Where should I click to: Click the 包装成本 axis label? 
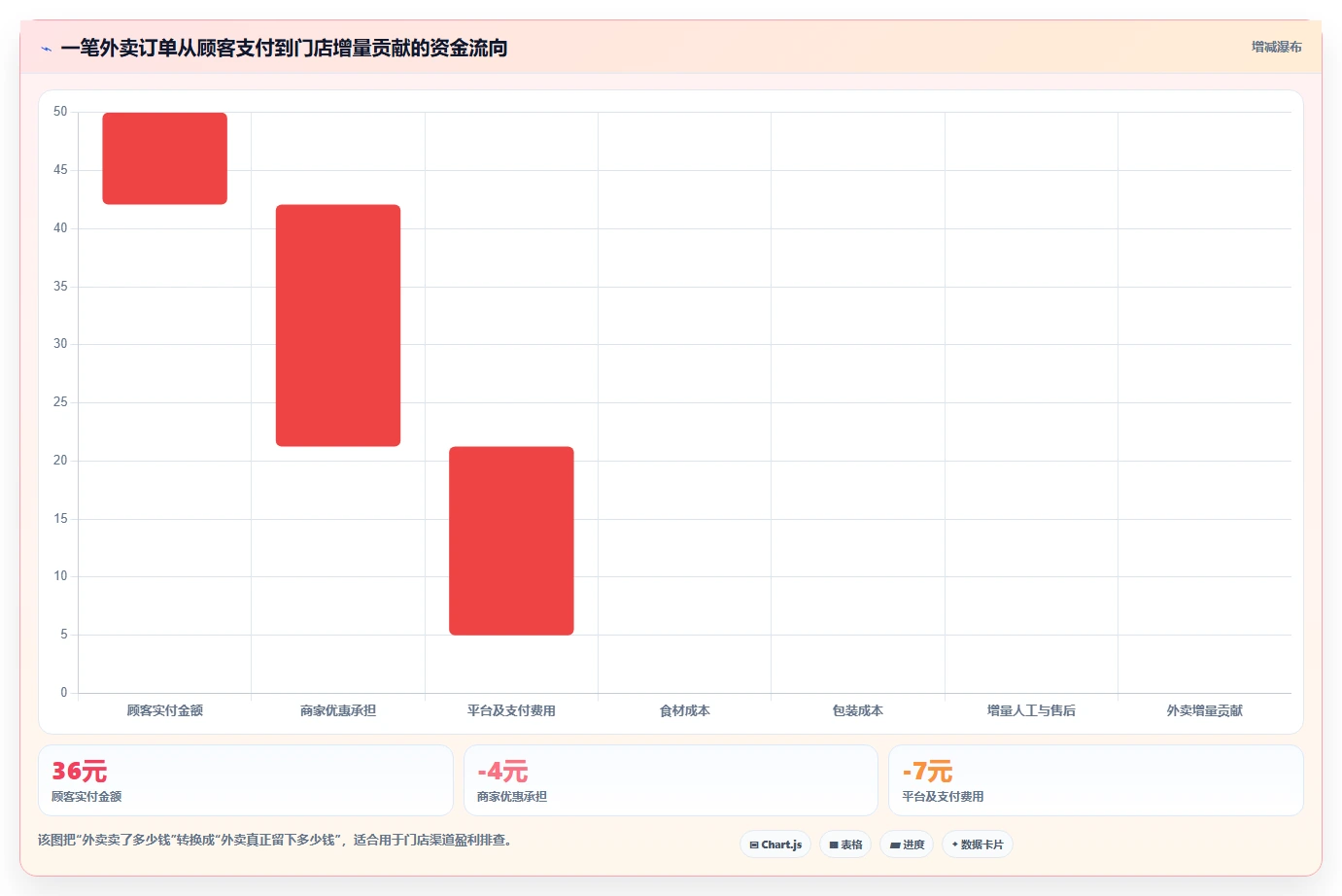click(x=858, y=710)
